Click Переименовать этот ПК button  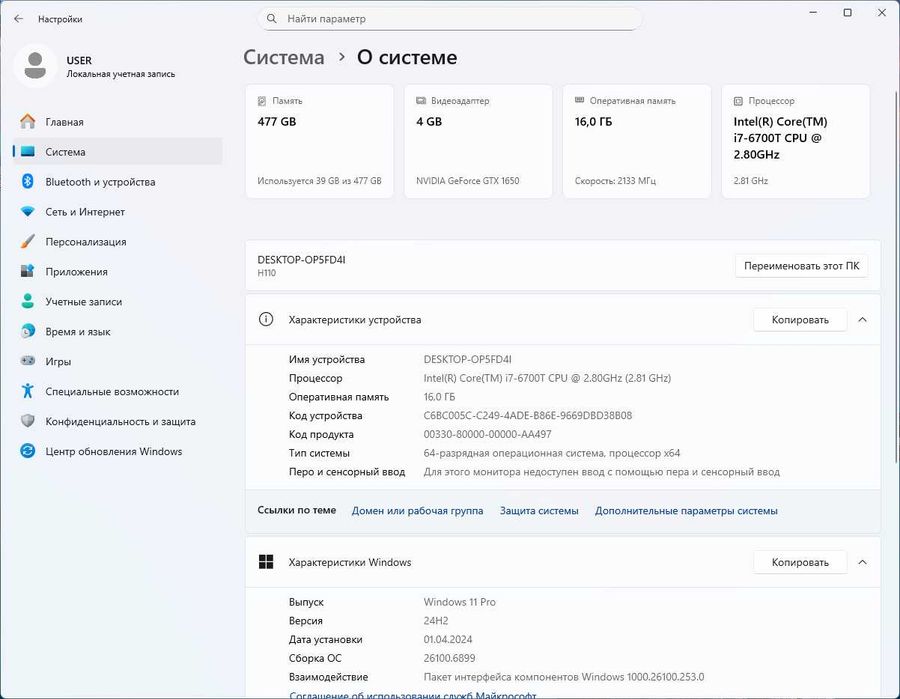[801, 266]
